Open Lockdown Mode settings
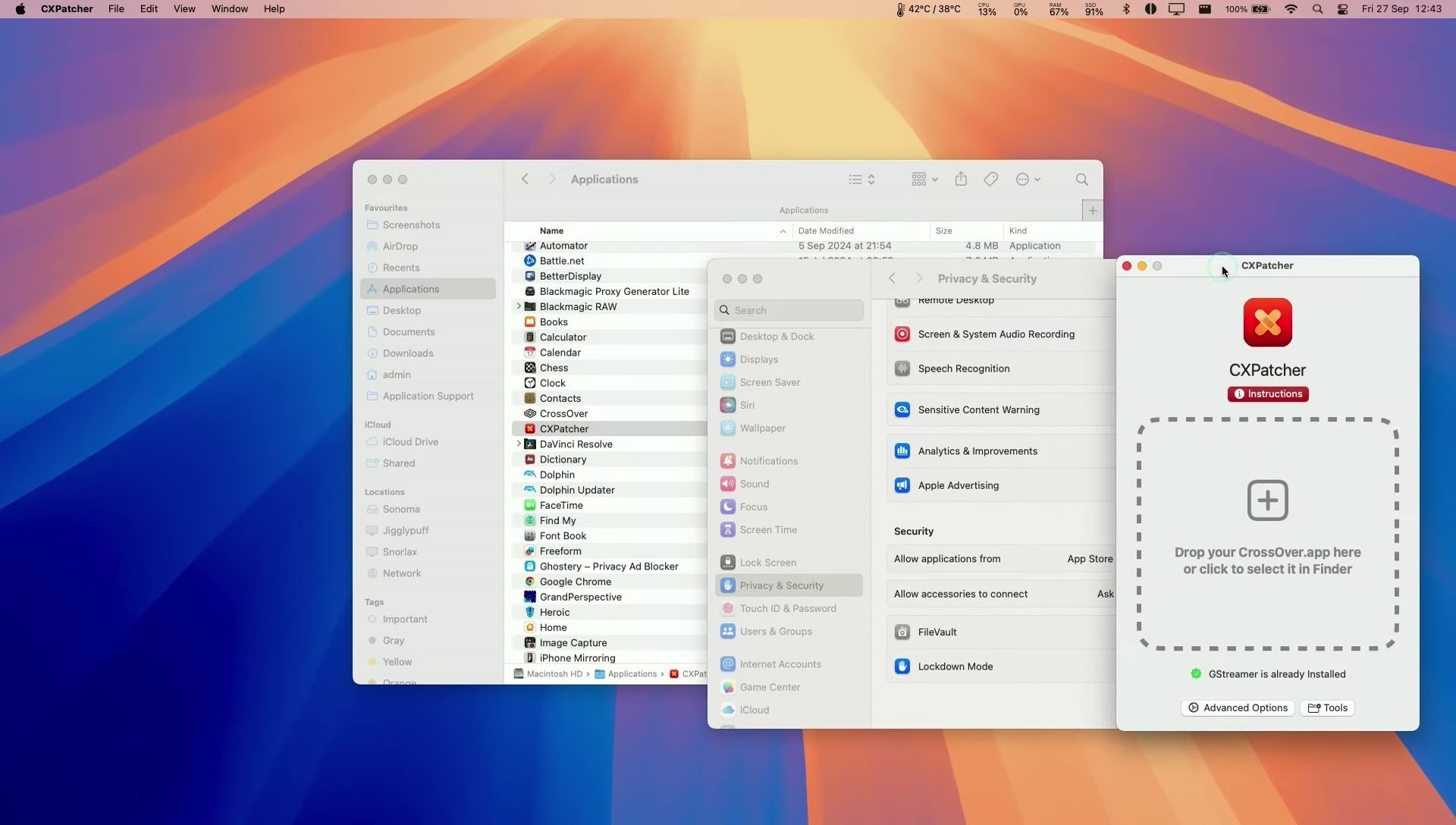The height and width of the screenshot is (825, 1456). (1001, 667)
